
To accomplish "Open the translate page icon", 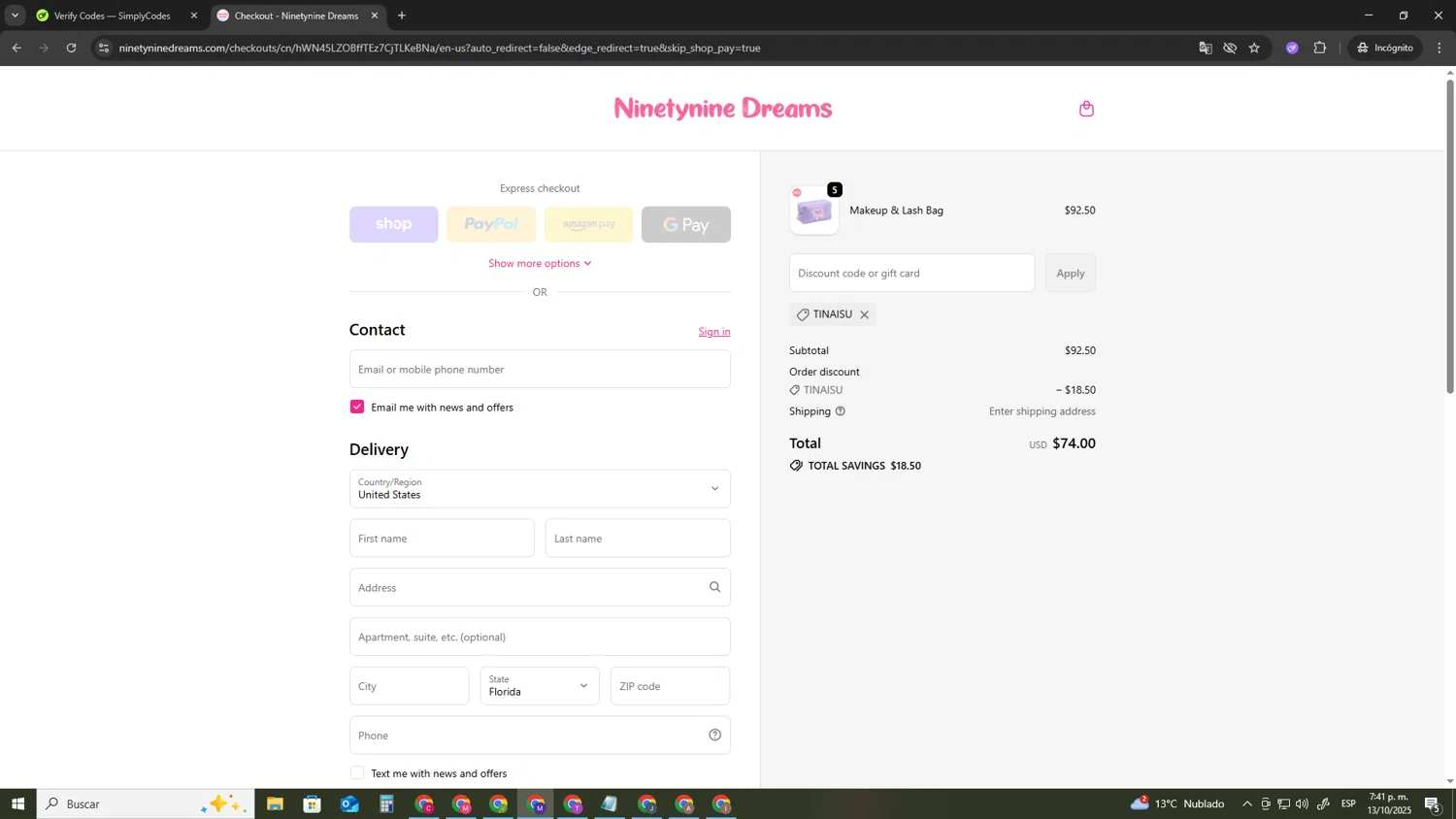I will pos(1206,48).
